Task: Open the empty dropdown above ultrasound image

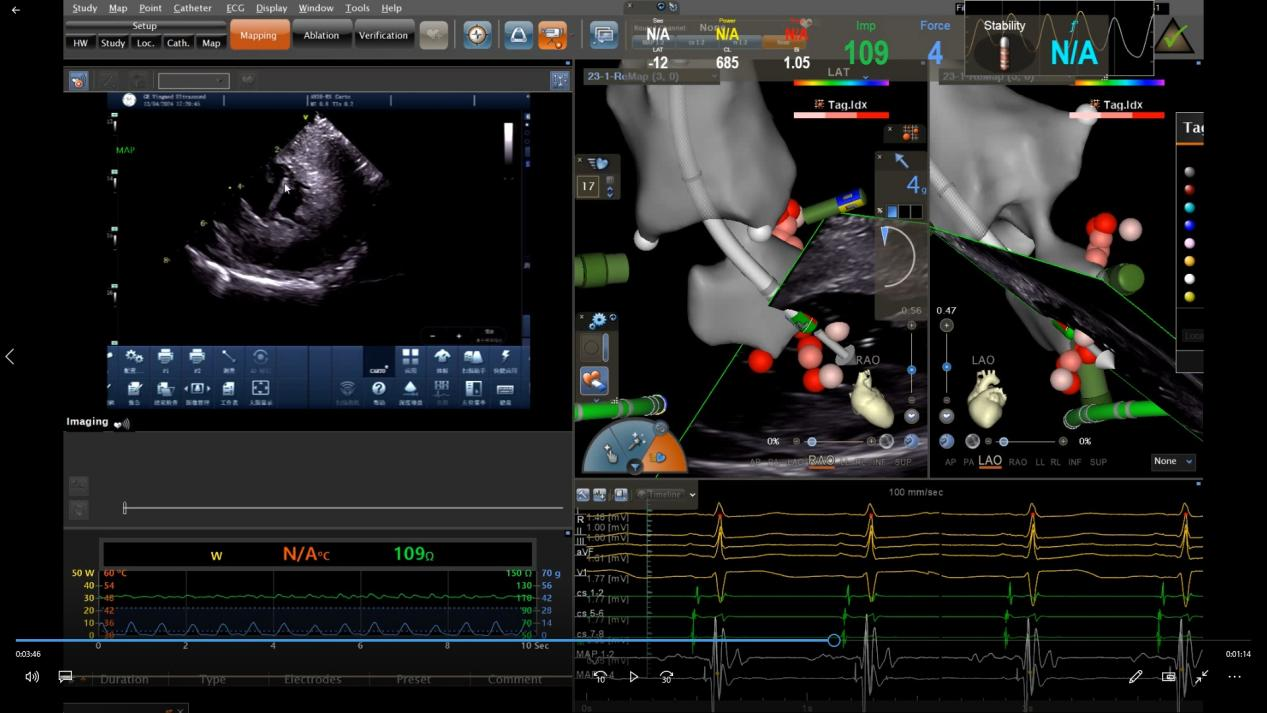Action: coord(193,81)
